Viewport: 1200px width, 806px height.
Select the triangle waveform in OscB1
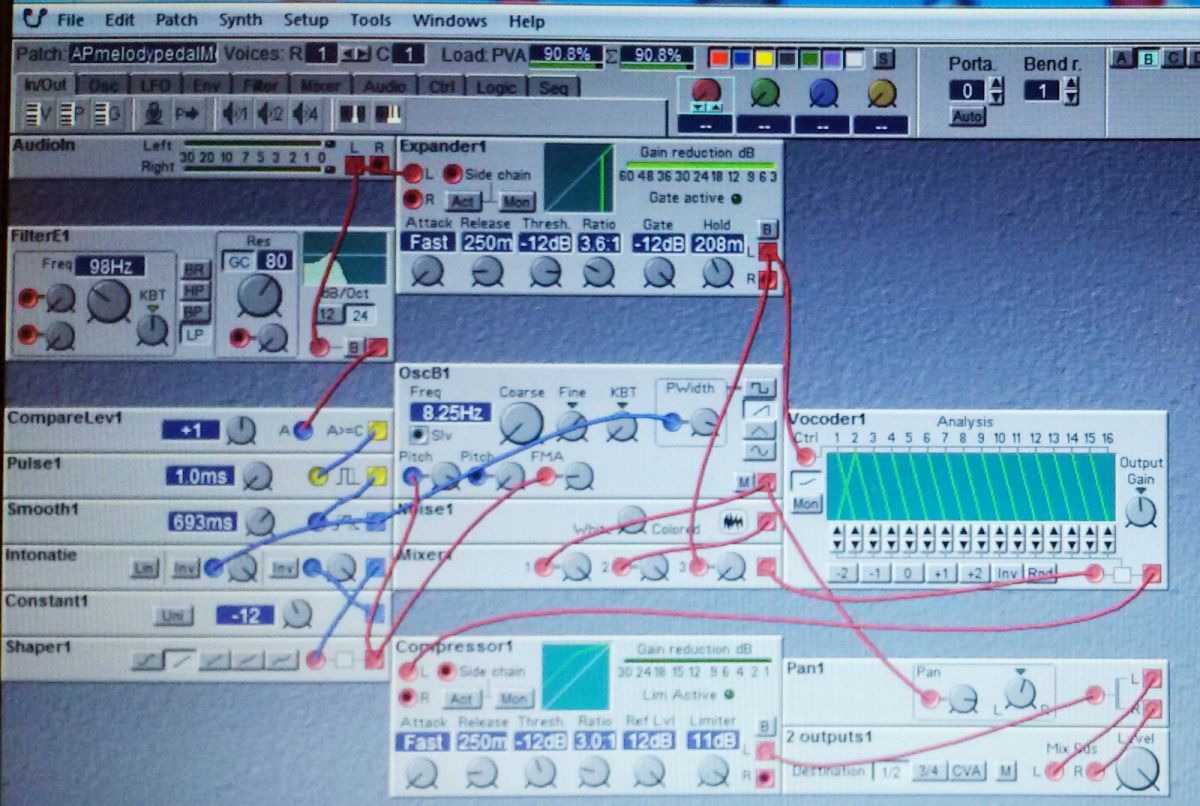pyautogui.click(x=762, y=430)
